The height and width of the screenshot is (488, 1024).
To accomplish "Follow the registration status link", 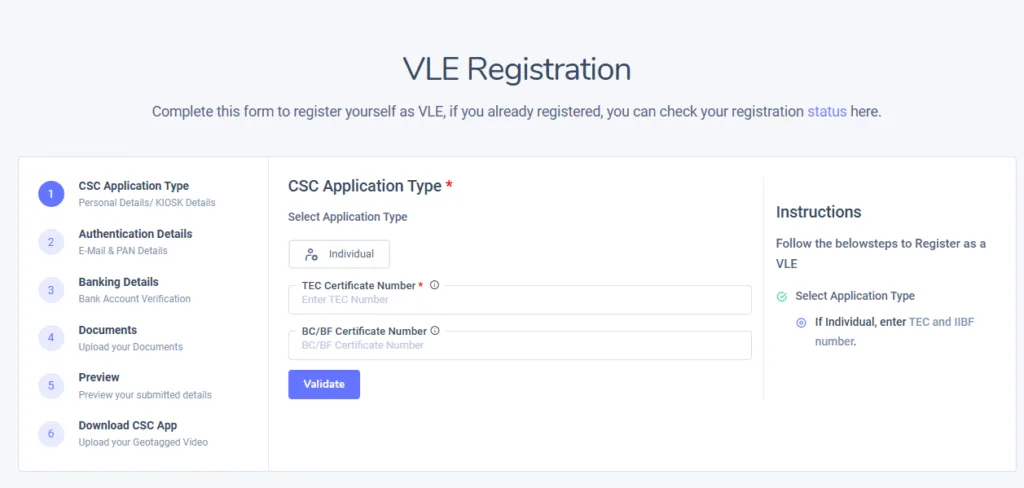I will click(827, 111).
